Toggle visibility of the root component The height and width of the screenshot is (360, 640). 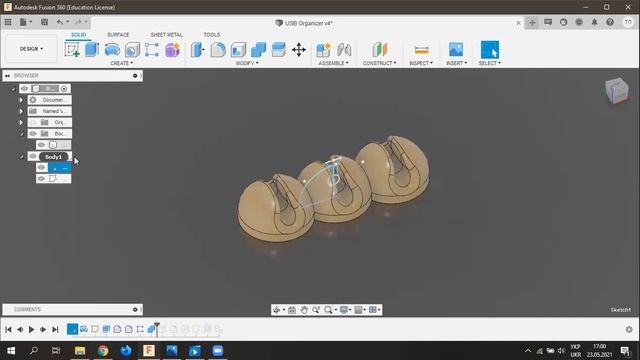click(24, 89)
